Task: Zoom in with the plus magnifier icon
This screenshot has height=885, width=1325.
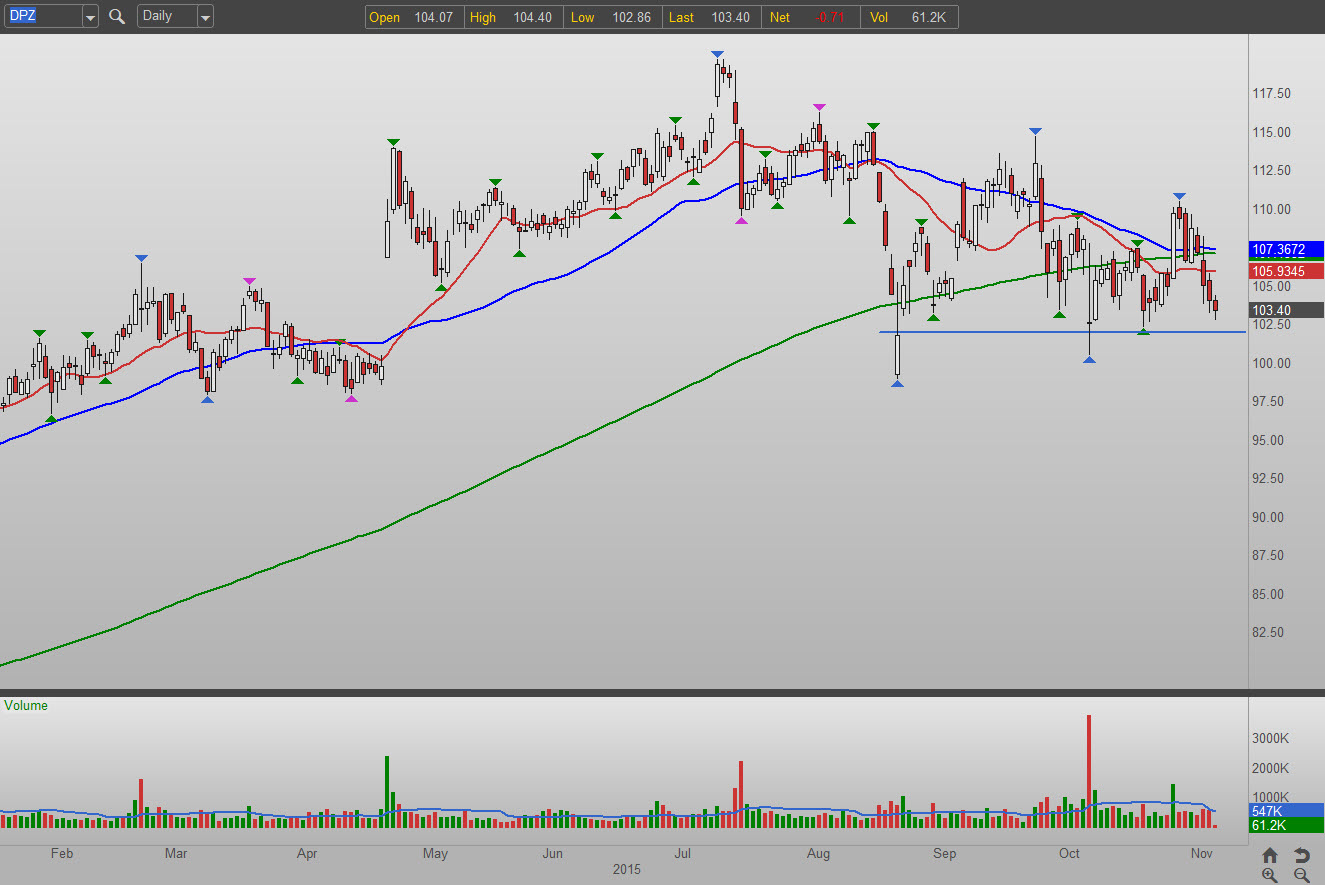Action: [1270, 875]
